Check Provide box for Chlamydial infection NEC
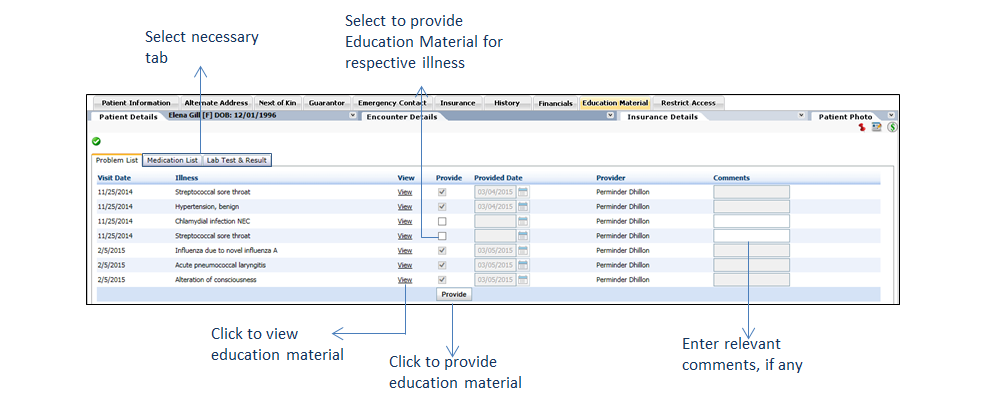The width and height of the screenshot is (990, 419). [x=442, y=221]
